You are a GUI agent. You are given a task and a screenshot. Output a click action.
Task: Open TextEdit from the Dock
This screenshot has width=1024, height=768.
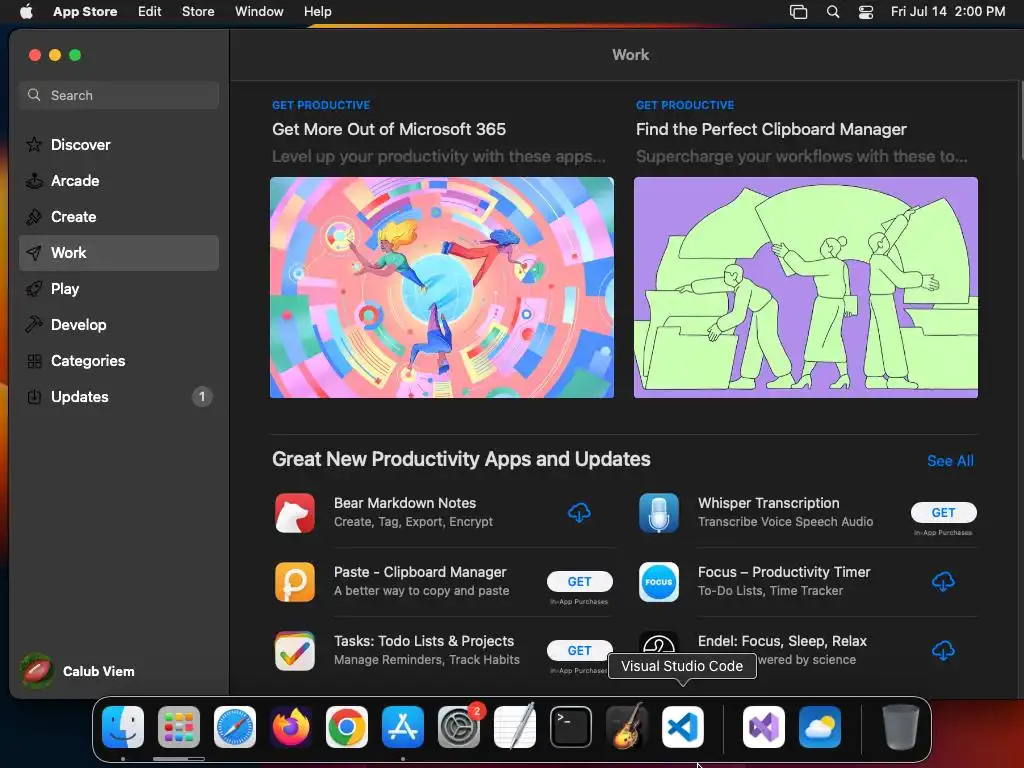(515, 727)
